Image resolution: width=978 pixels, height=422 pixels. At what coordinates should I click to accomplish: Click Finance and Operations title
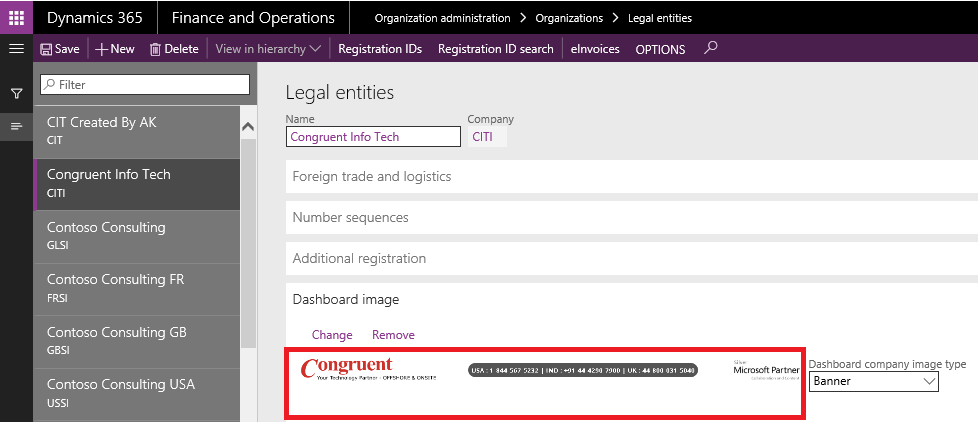253,17
